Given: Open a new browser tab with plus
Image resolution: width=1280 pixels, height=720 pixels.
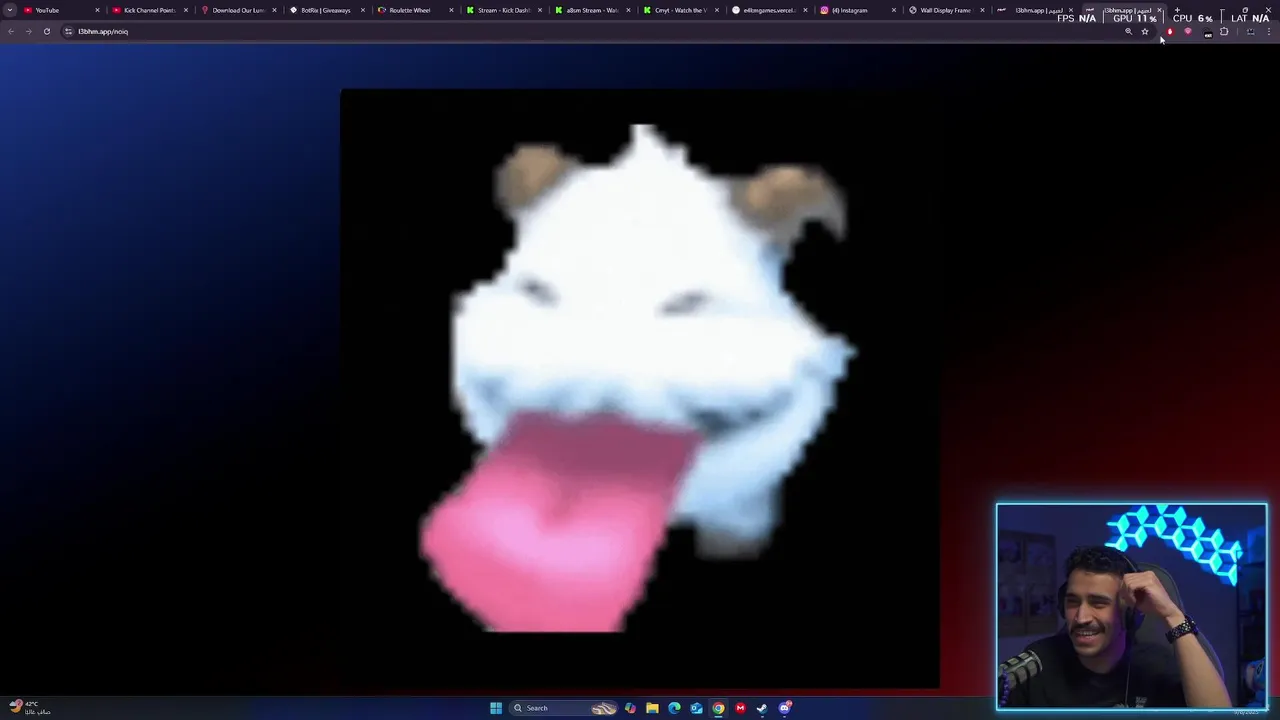Looking at the screenshot, I should coord(1177,10).
